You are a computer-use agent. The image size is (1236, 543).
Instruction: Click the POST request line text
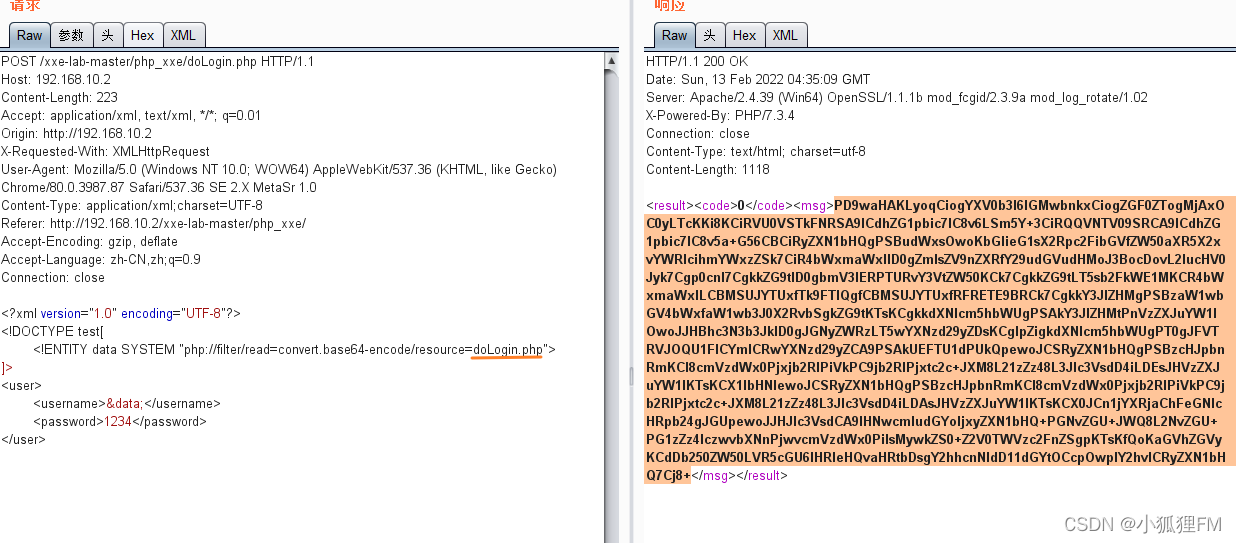point(158,62)
